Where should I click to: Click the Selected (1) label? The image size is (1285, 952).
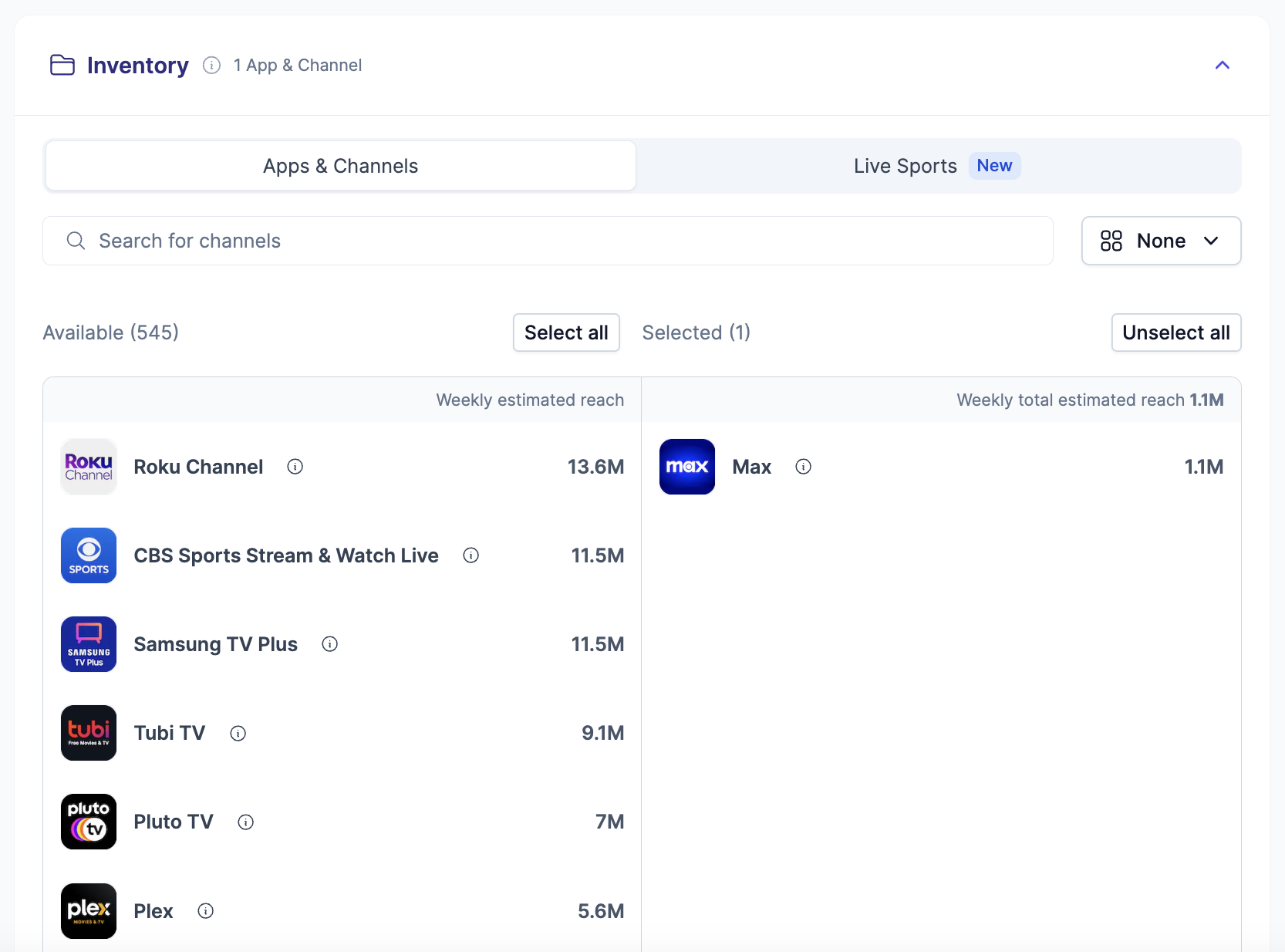pos(696,333)
